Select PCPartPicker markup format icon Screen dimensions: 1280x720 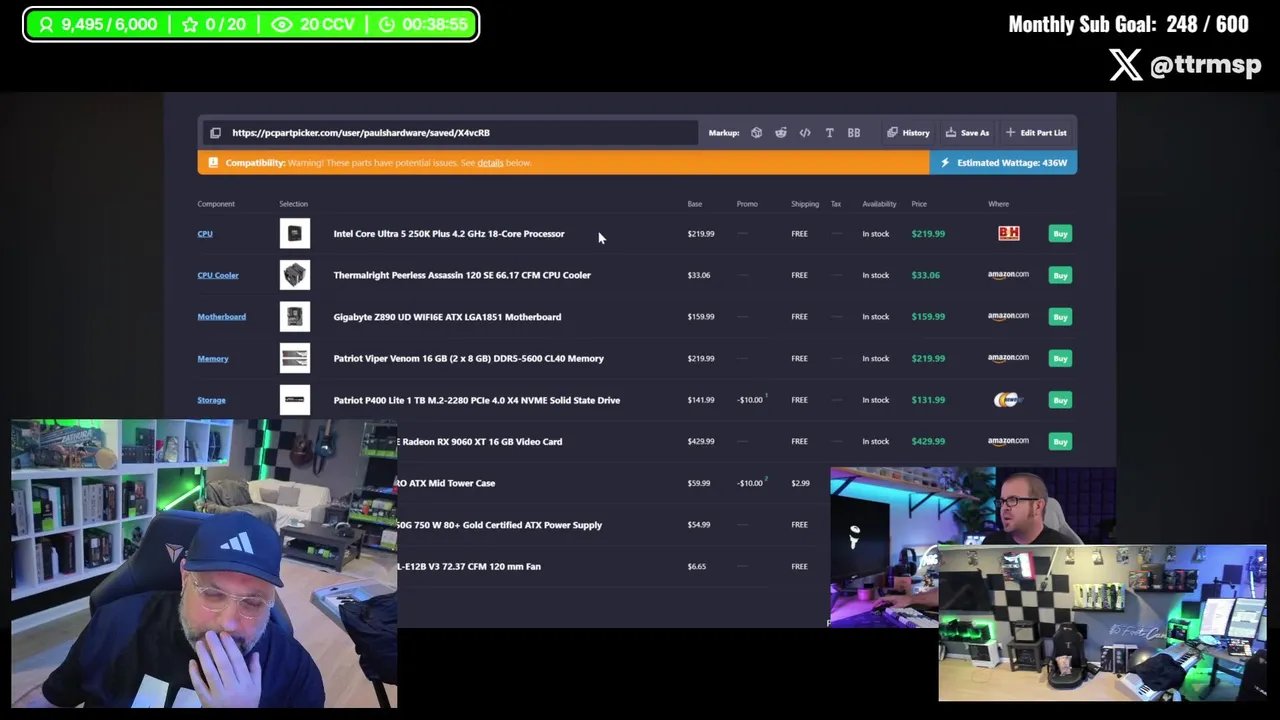click(756, 133)
